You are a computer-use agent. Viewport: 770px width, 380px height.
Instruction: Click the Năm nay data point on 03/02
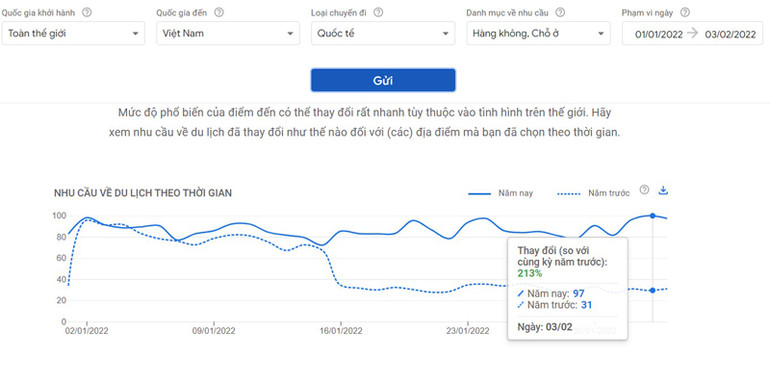coord(652,216)
